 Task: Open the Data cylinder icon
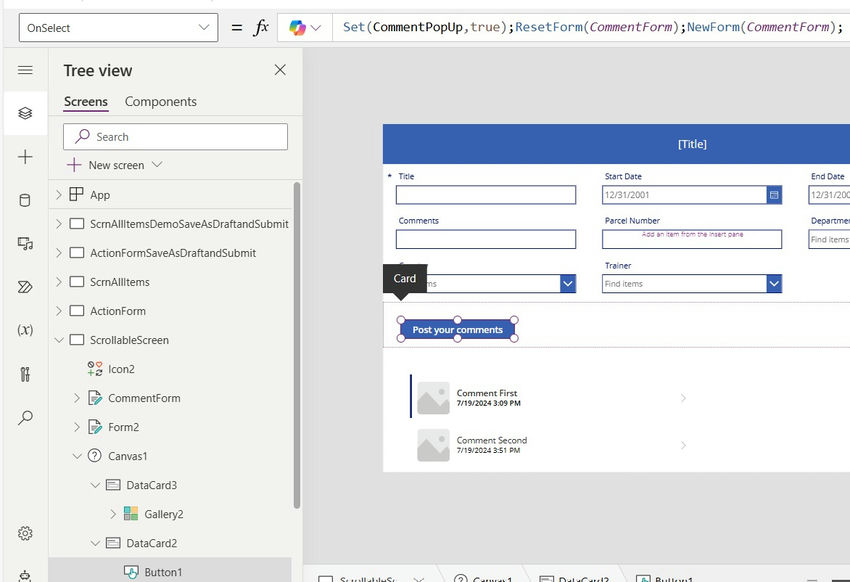coord(25,200)
